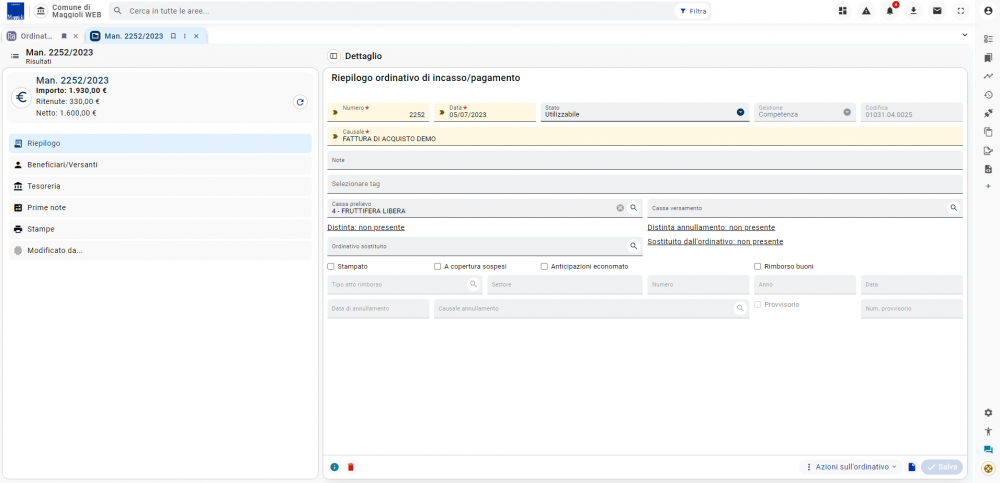Open the Gestione Competenza dropdown arrow
Viewport: 1000px width, 483px height.
point(847,112)
